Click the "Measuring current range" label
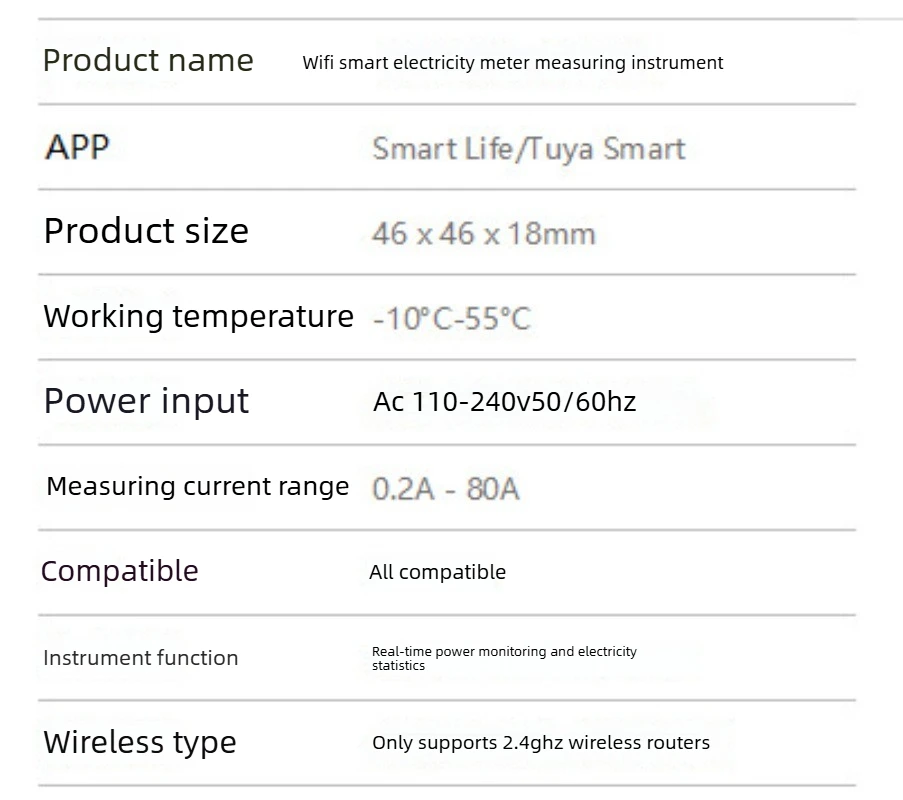903x800 pixels. [x=197, y=486]
